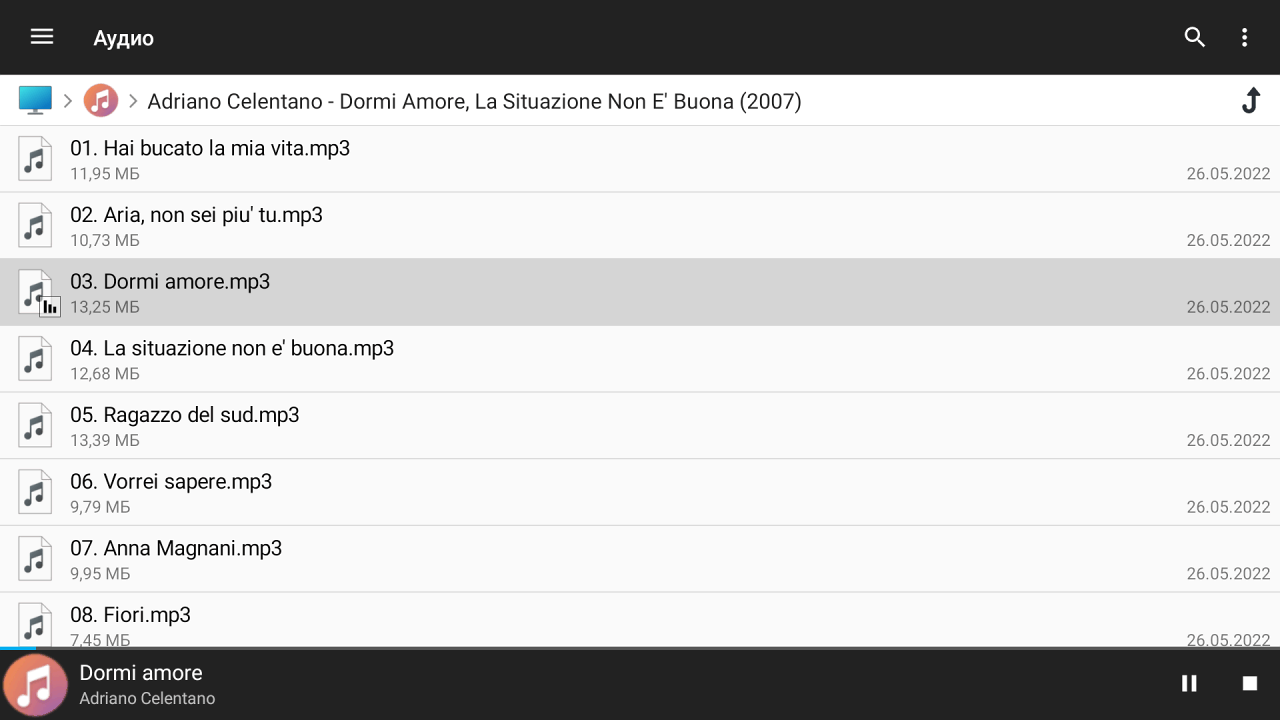Viewport: 1280px width, 720px height.
Task: Click the music library breadcrumb icon
Action: [100, 100]
